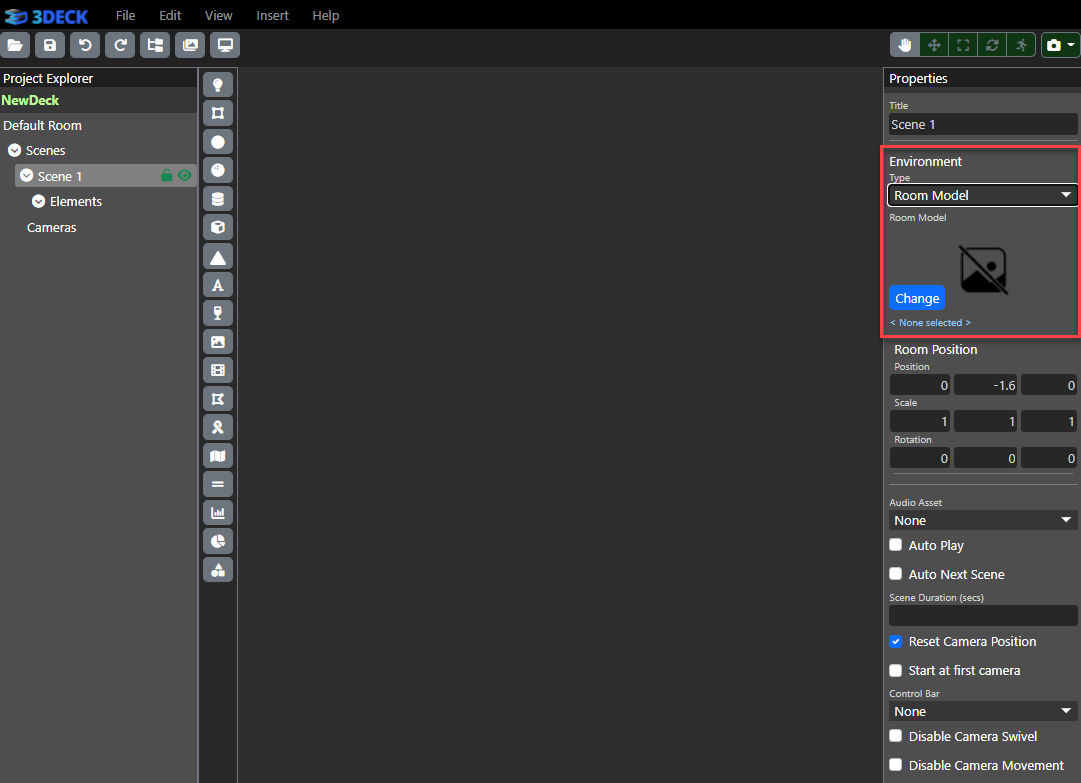Toggle Scene 1 visibility eye icon
The height and width of the screenshot is (783, 1081).
184,175
